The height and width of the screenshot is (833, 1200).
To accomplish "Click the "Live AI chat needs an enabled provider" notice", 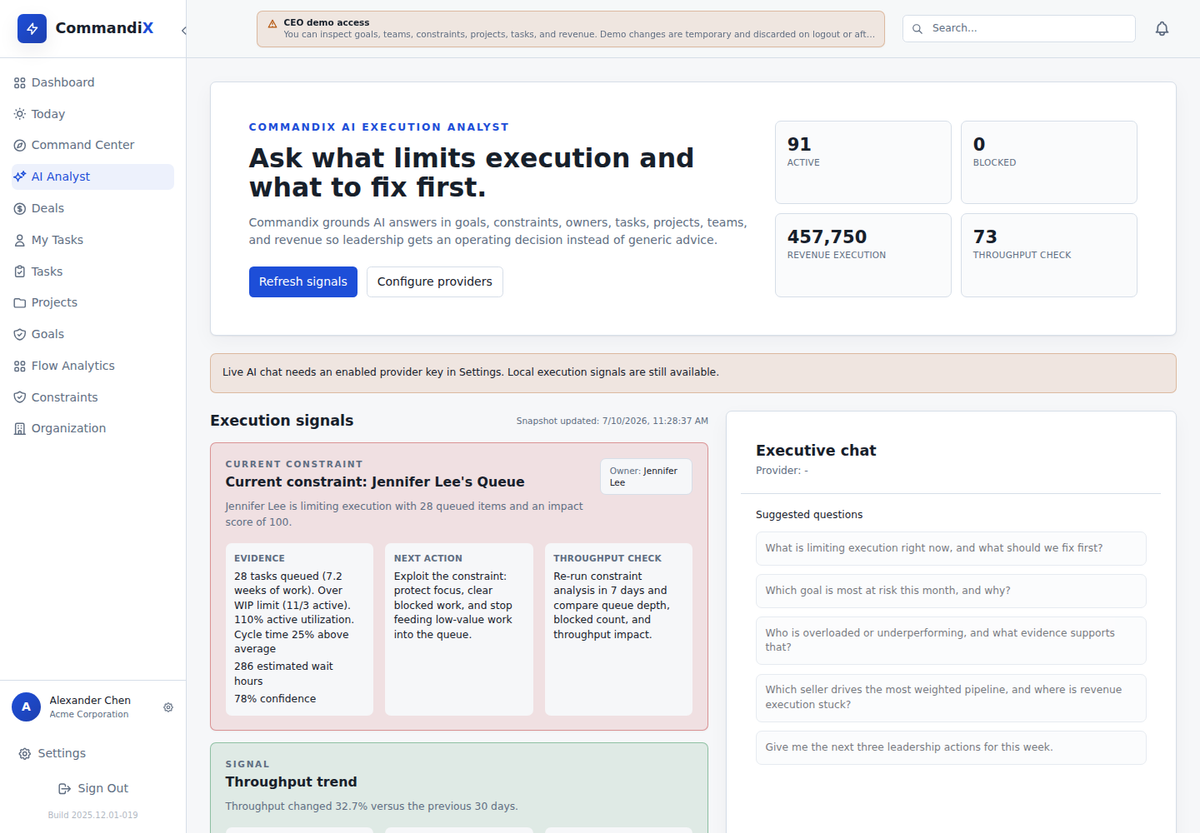I will 693,373.
